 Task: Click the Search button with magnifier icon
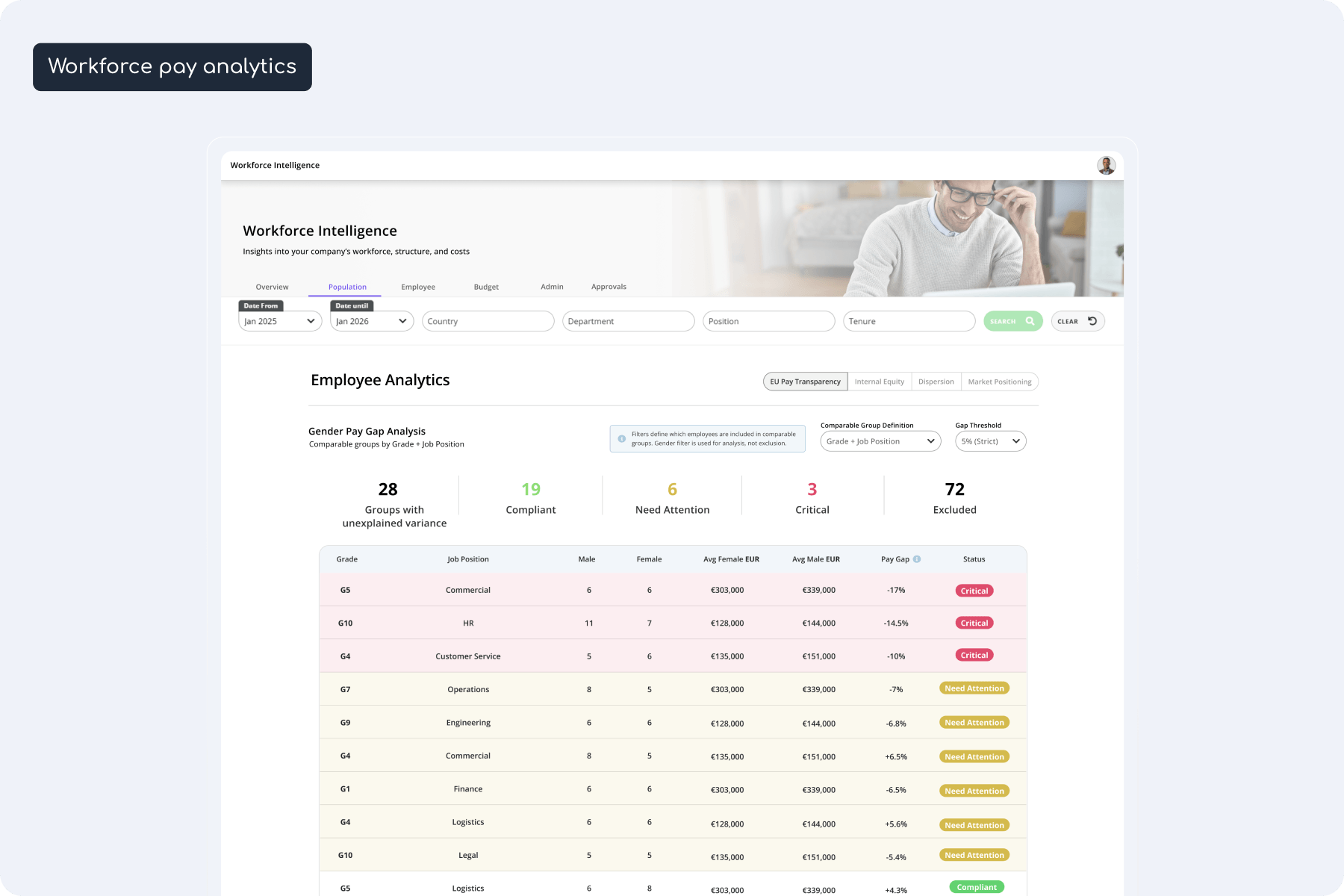(x=1012, y=321)
